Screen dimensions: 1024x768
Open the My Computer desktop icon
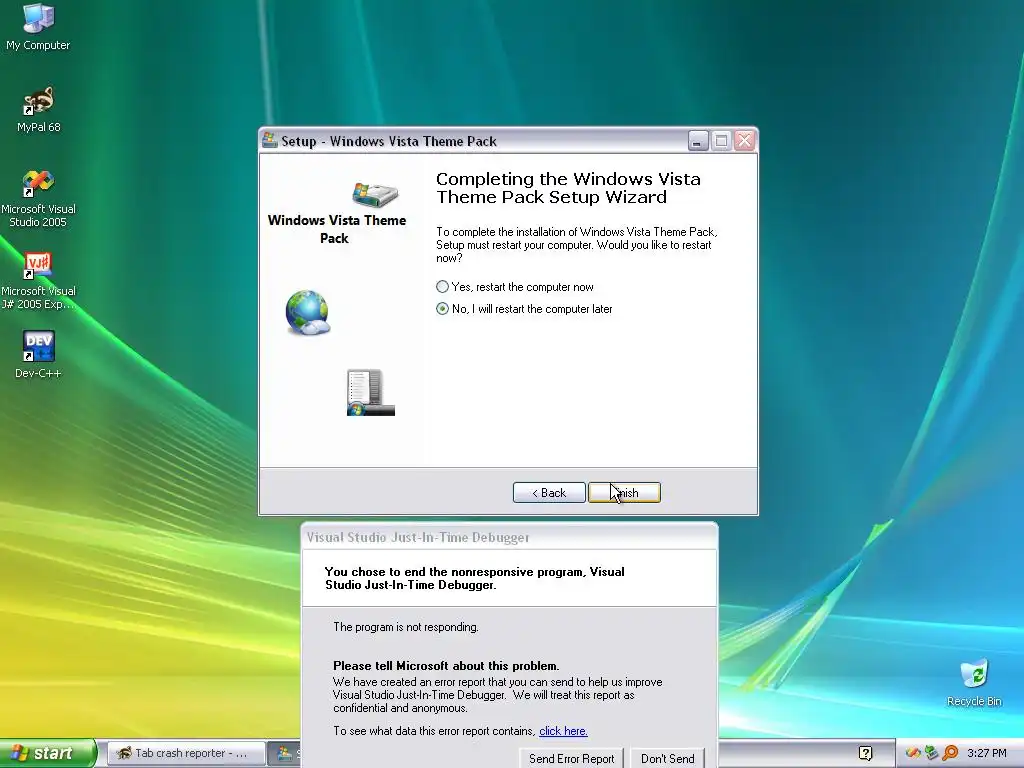point(38,27)
